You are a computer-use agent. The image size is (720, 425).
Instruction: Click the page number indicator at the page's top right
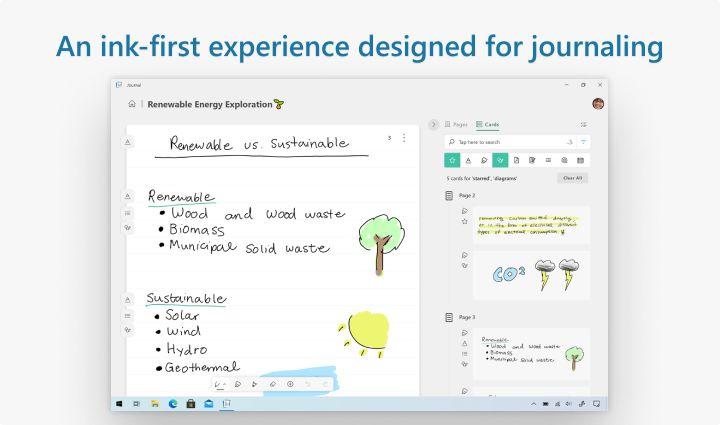389,138
